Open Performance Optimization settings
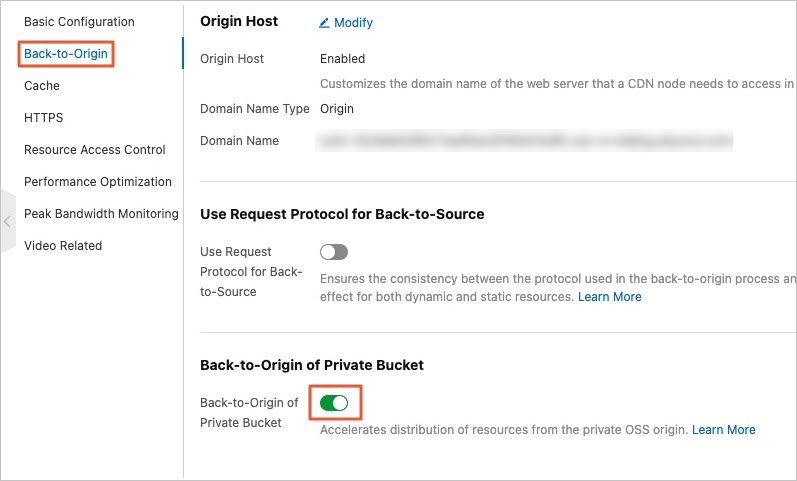797x481 pixels. (x=98, y=182)
